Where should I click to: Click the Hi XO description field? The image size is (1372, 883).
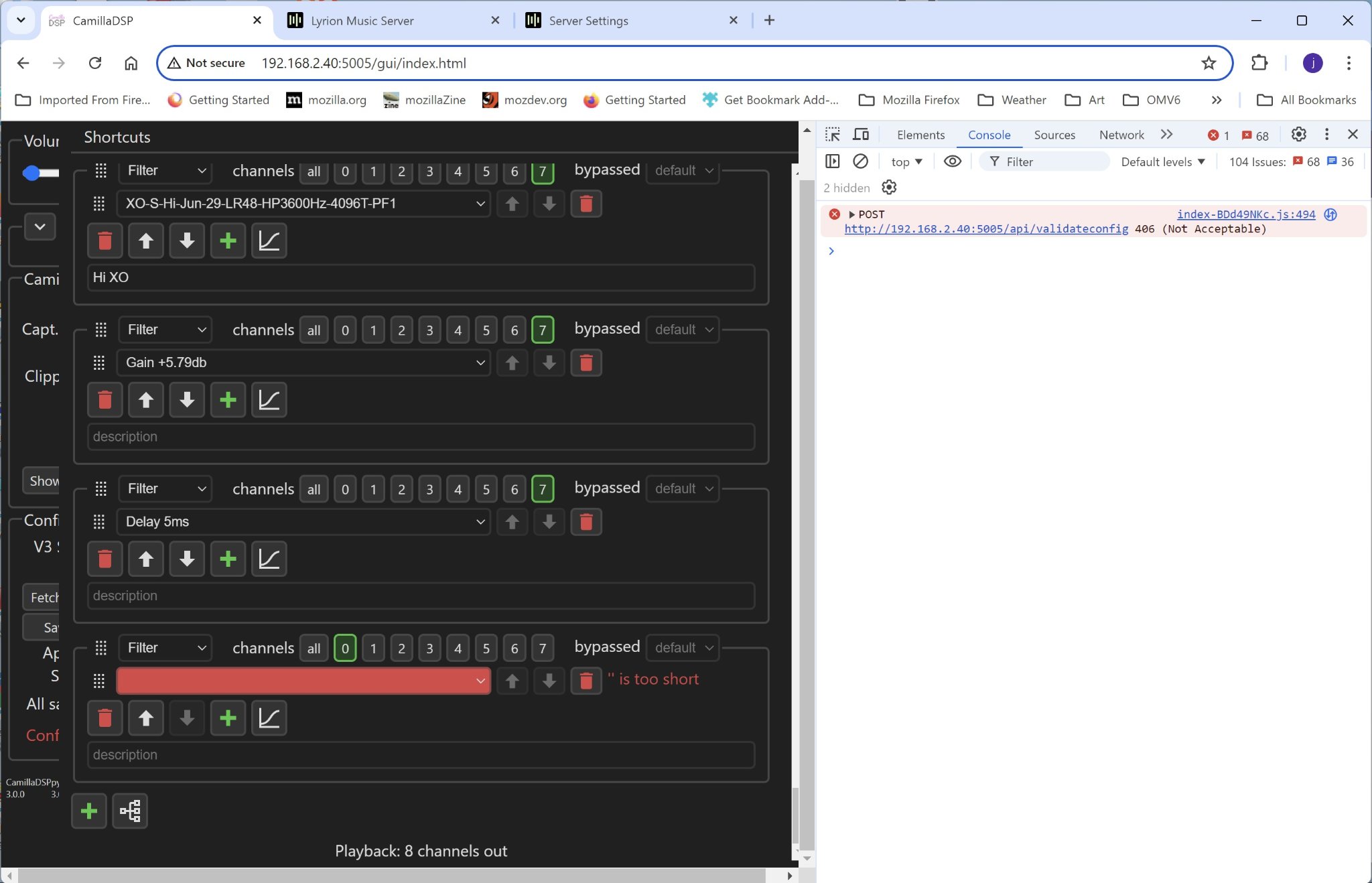(x=421, y=277)
